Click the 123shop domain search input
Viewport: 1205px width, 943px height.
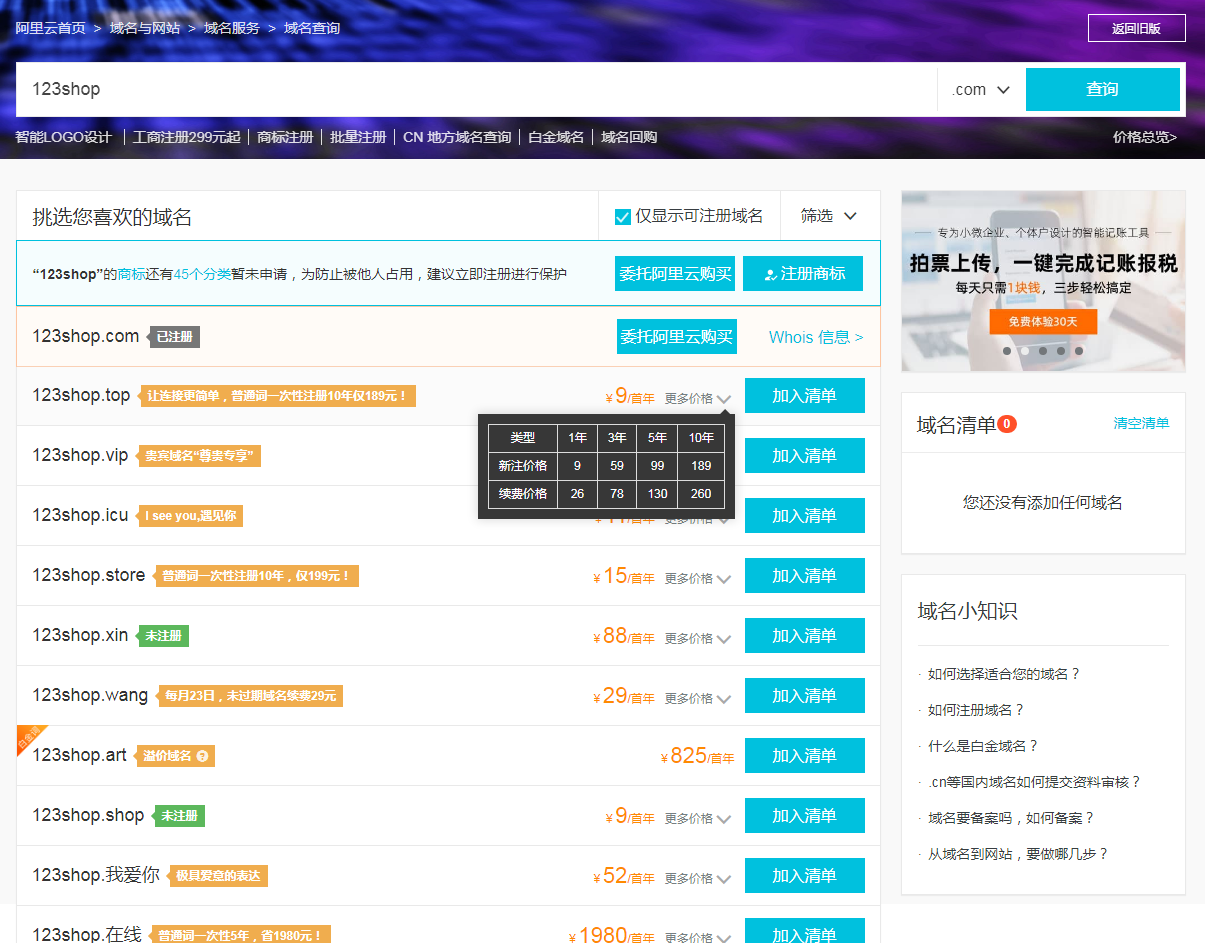(x=476, y=89)
